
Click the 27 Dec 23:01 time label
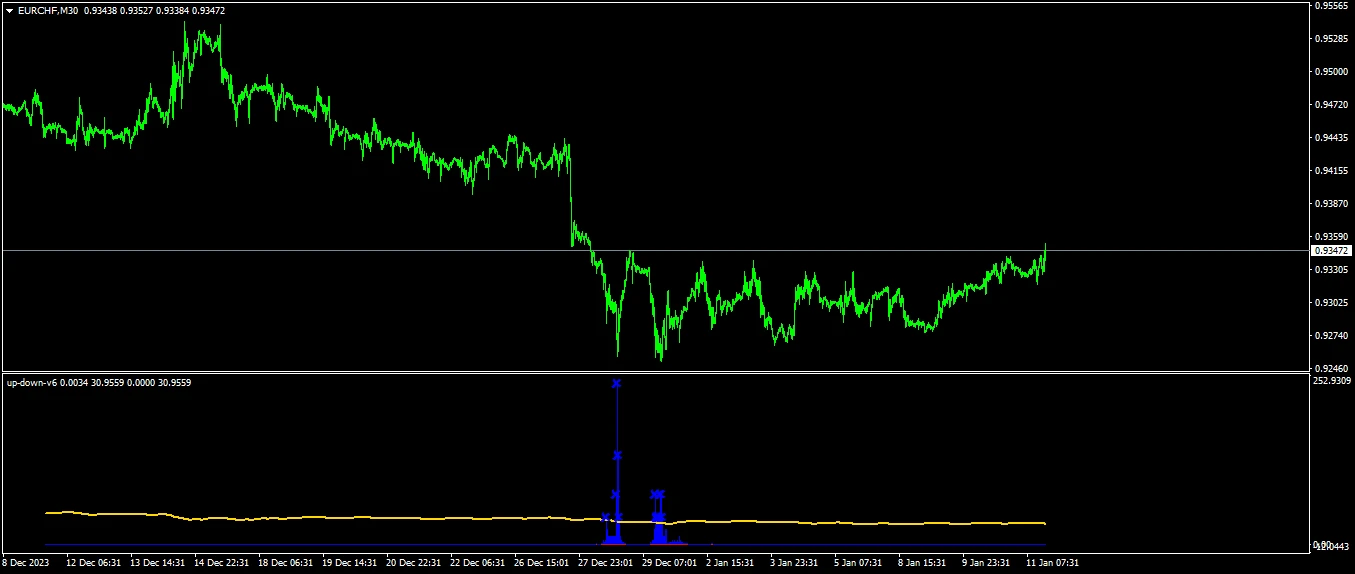click(606, 562)
